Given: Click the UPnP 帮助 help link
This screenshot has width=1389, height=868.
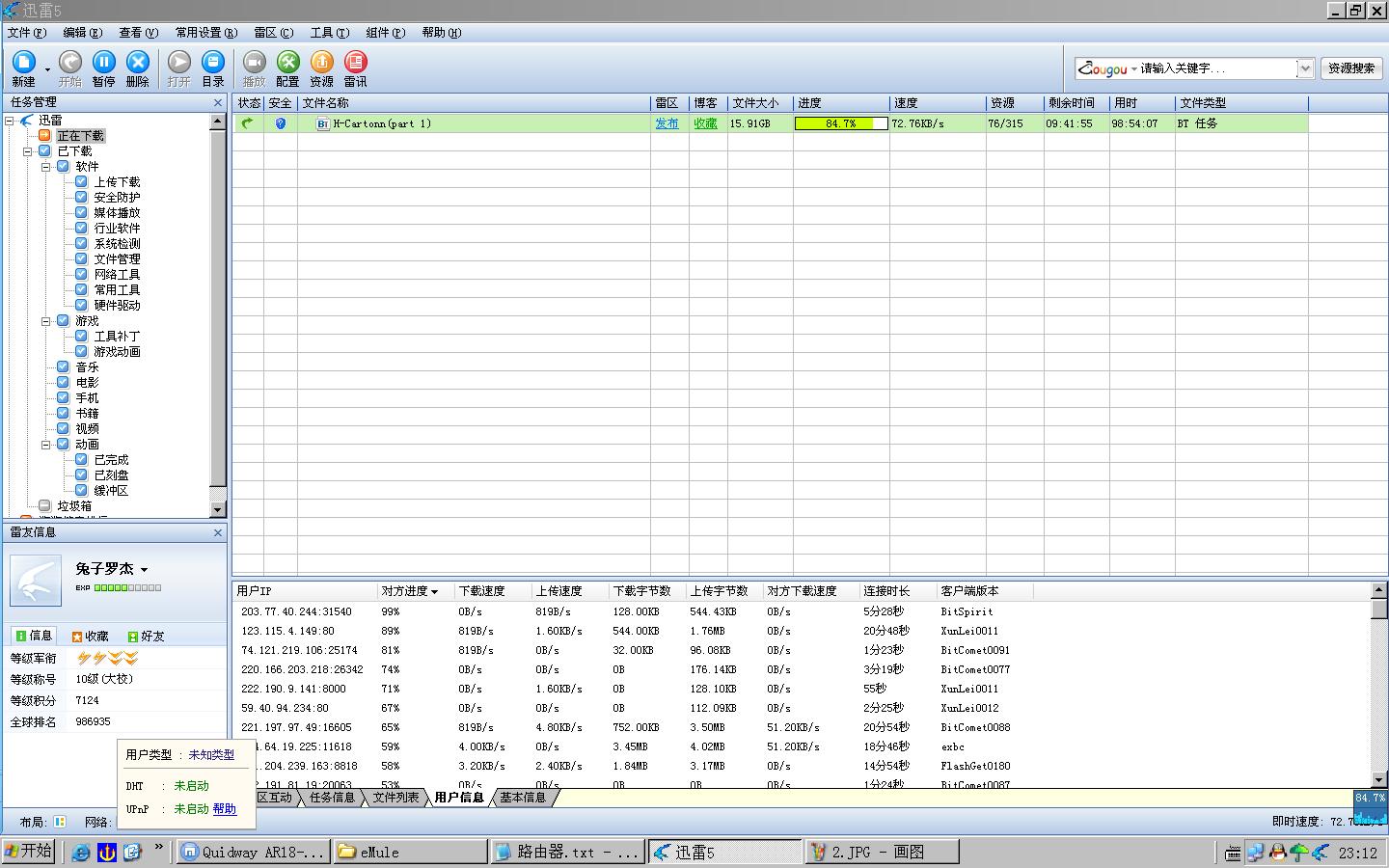Looking at the screenshot, I should click(224, 809).
